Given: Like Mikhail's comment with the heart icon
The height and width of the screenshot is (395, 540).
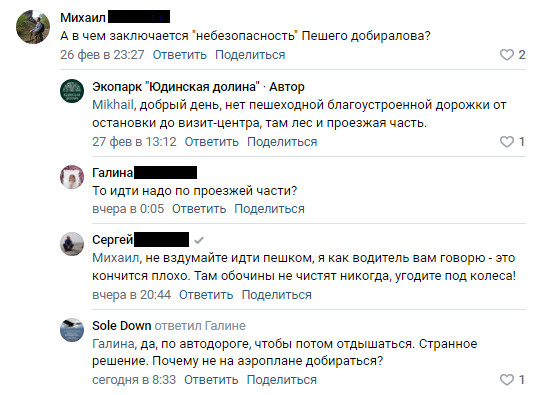Looking at the screenshot, I should [507, 55].
